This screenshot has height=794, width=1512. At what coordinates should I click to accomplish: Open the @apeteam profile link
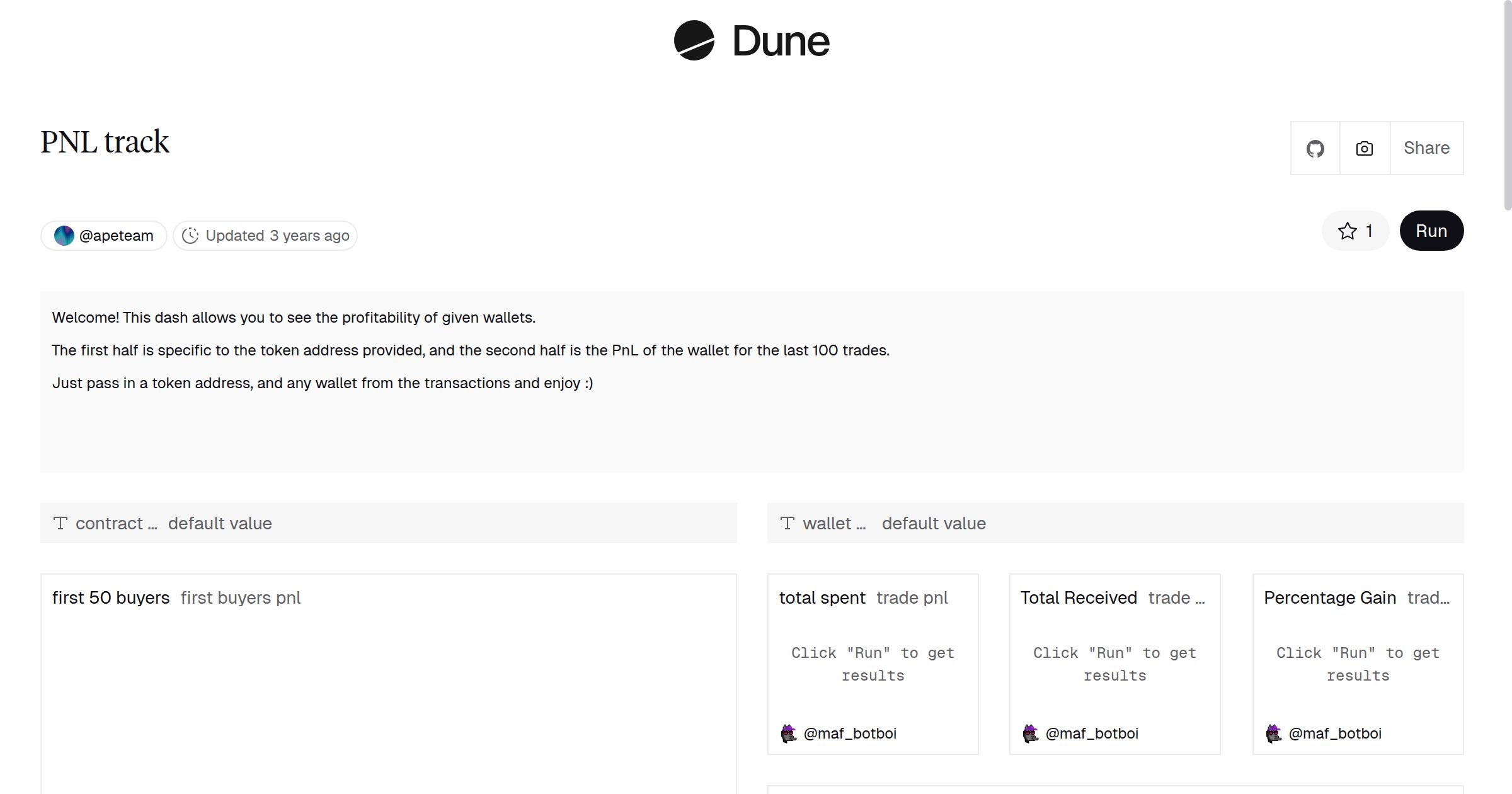[x=117, y=236]
